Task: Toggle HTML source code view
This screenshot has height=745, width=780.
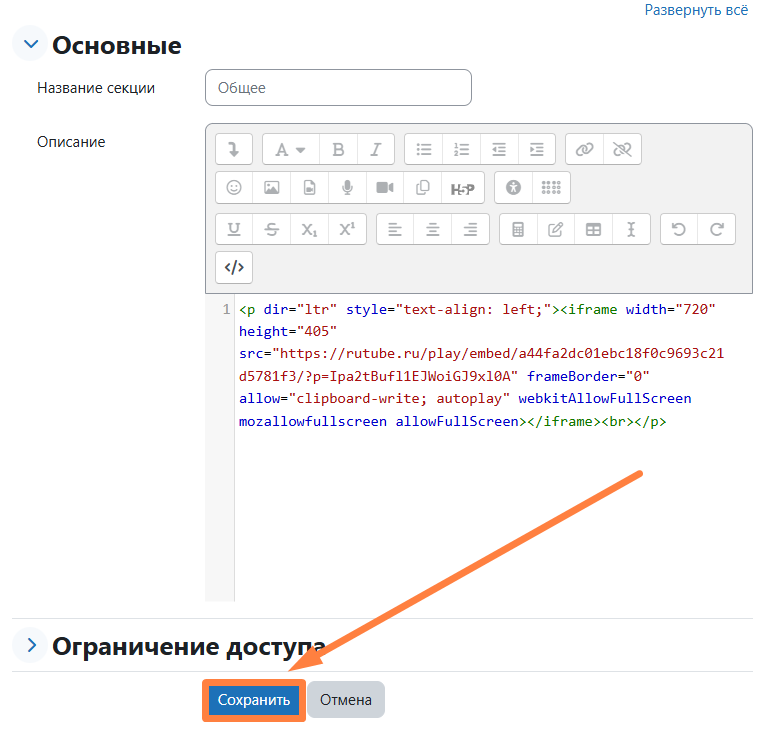Action: [x=234, y=267]
